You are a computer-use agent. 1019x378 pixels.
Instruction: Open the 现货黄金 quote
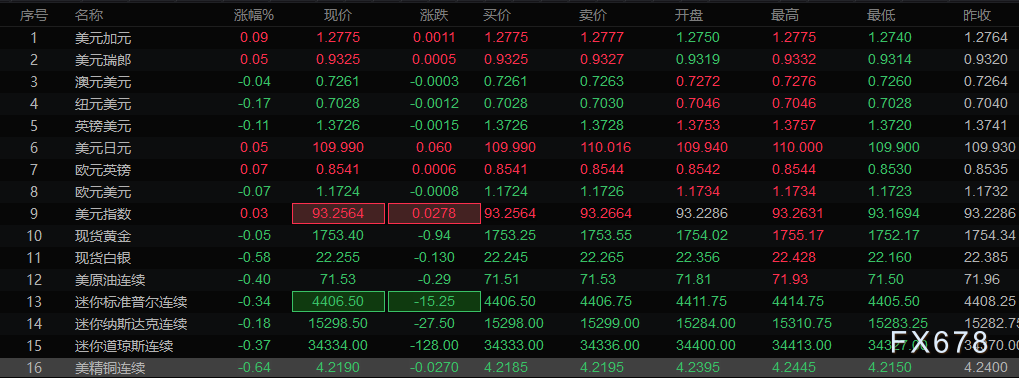510,236
